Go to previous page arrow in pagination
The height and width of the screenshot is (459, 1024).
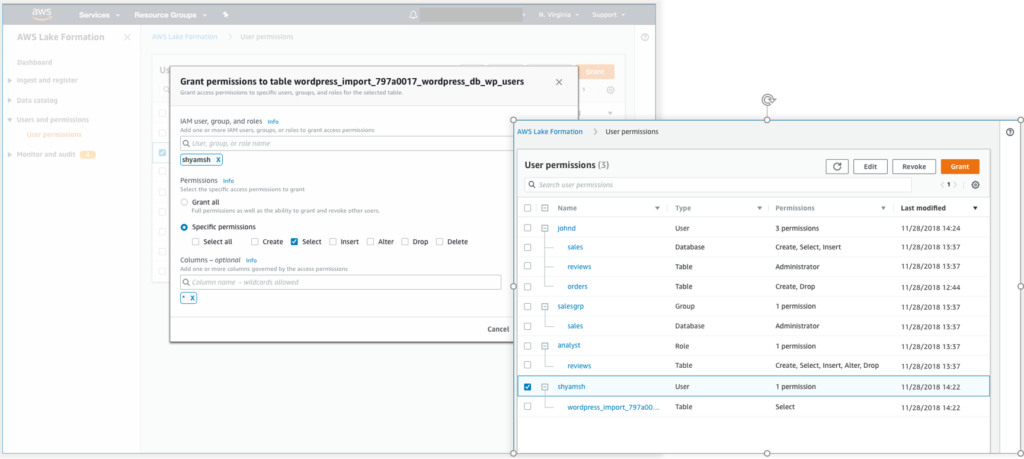coord(942,185)
